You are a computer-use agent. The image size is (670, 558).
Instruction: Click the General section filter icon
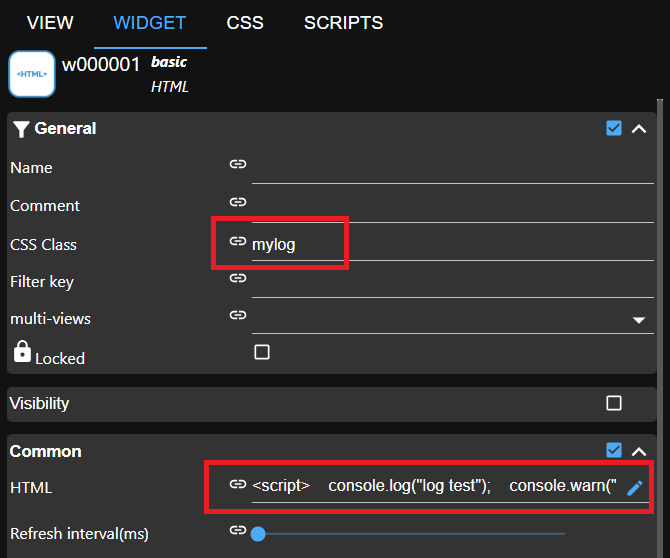click(21, 129)
